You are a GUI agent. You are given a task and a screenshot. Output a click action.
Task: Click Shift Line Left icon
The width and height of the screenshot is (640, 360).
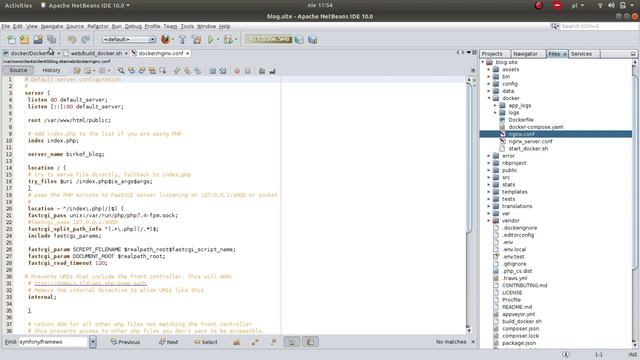(212, 71)
